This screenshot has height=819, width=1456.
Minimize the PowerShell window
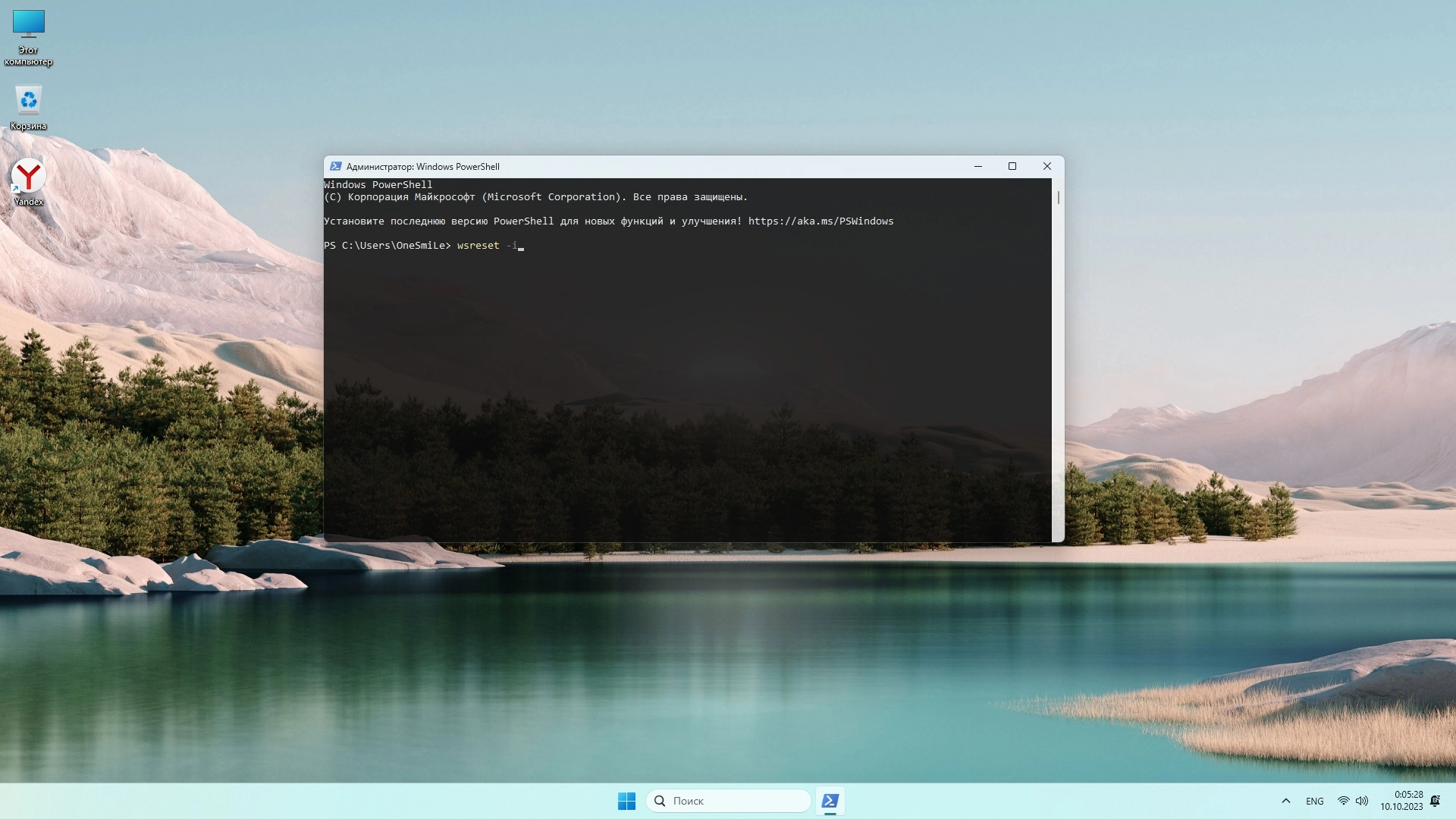pos(977,166)
